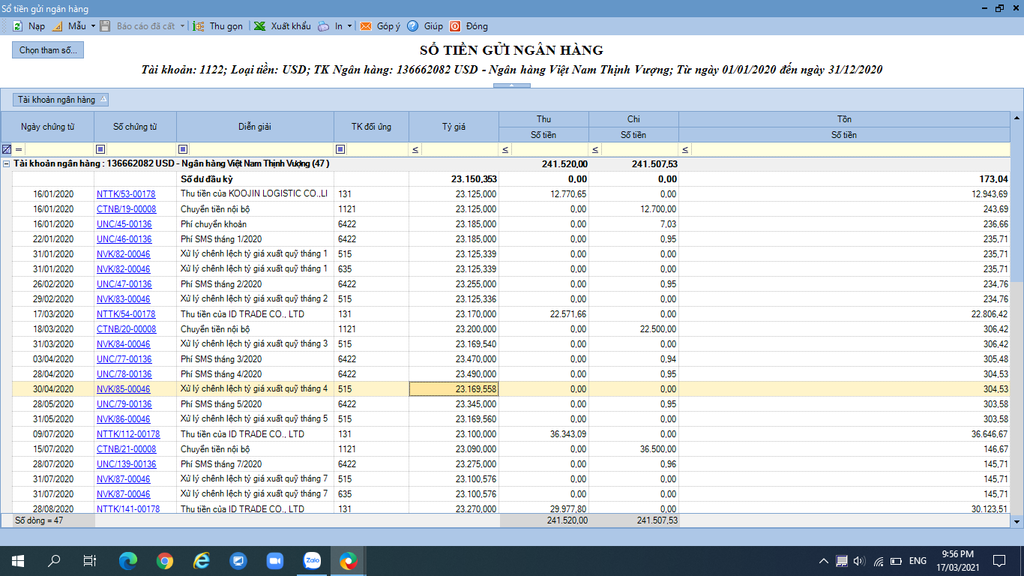Click the ≤ filter operator for Chi Số tiền
1024x576 pixels.
coord(595,150)
